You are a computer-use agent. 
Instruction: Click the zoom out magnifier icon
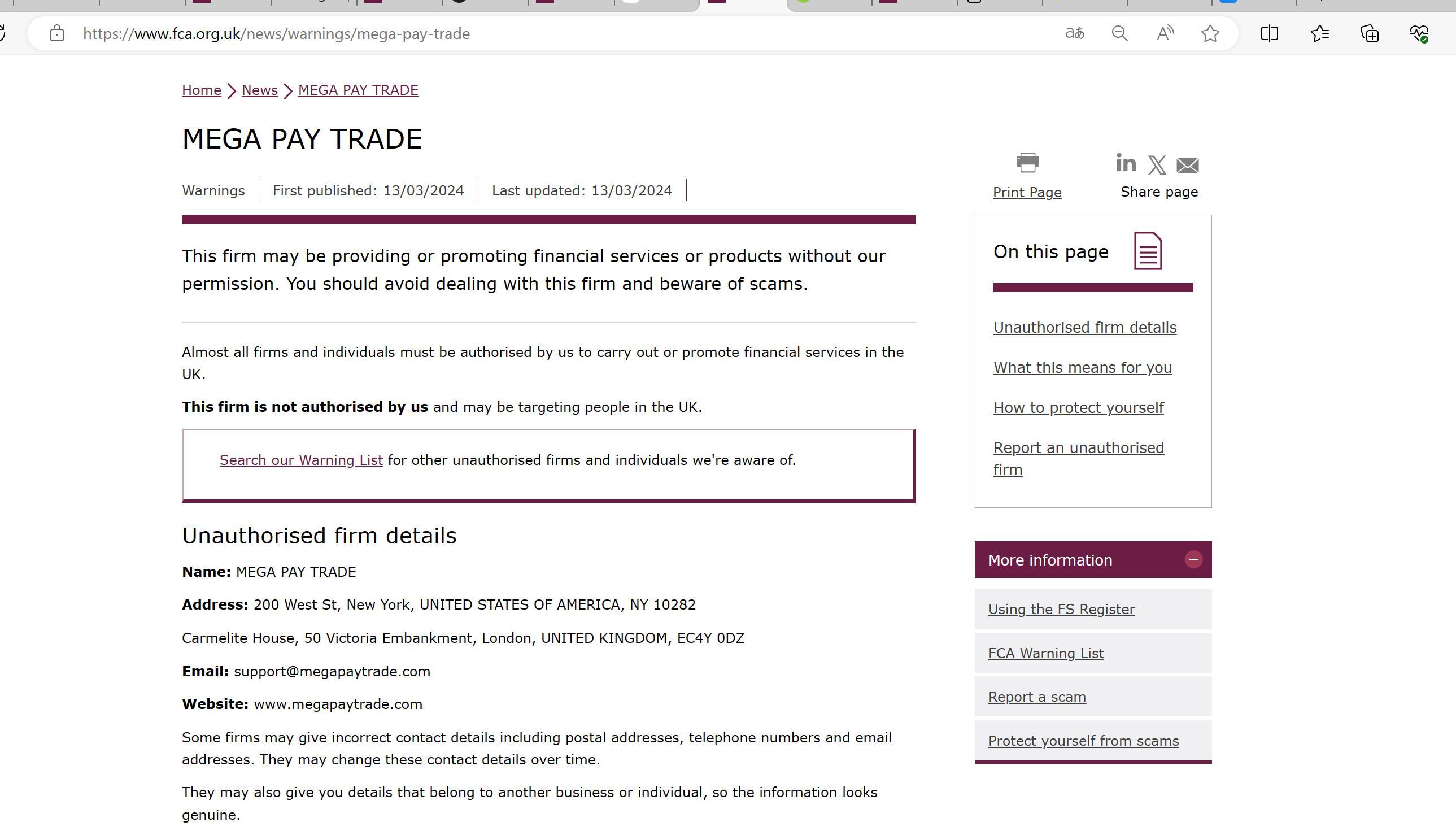[x=1119, y=33]
